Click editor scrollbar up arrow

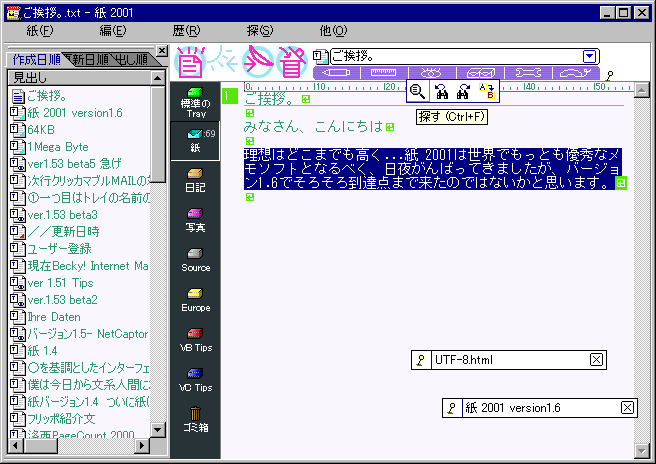641,90
